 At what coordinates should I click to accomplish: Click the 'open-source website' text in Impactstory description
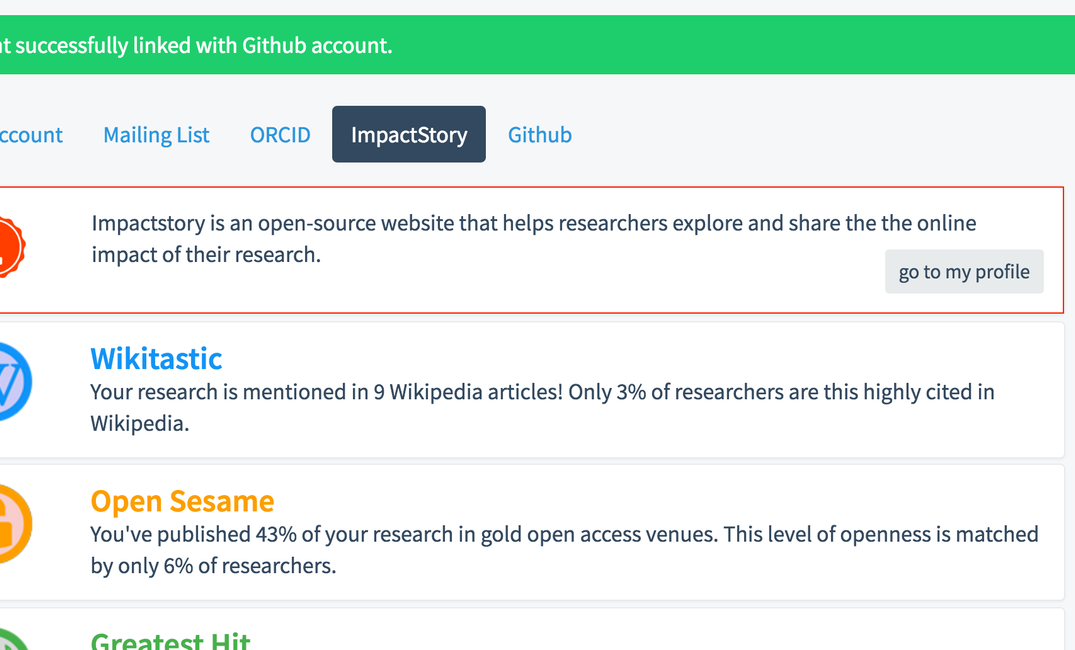[303, 223]
